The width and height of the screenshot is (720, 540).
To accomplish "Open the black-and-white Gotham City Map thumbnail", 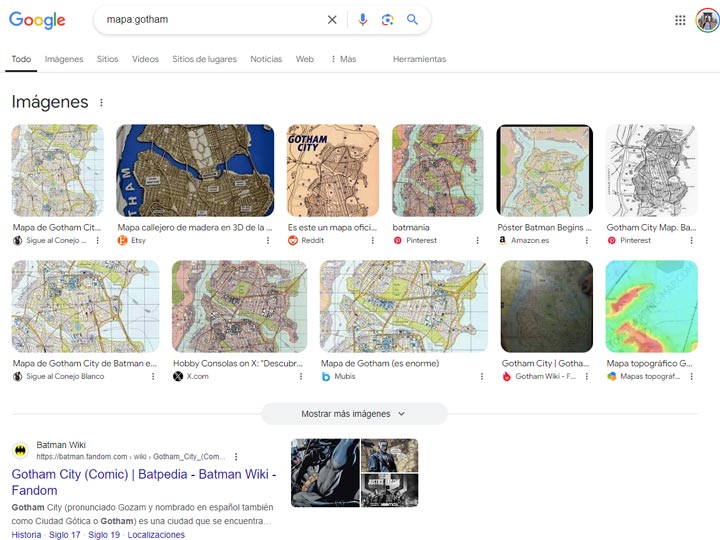I will [652, 170].
